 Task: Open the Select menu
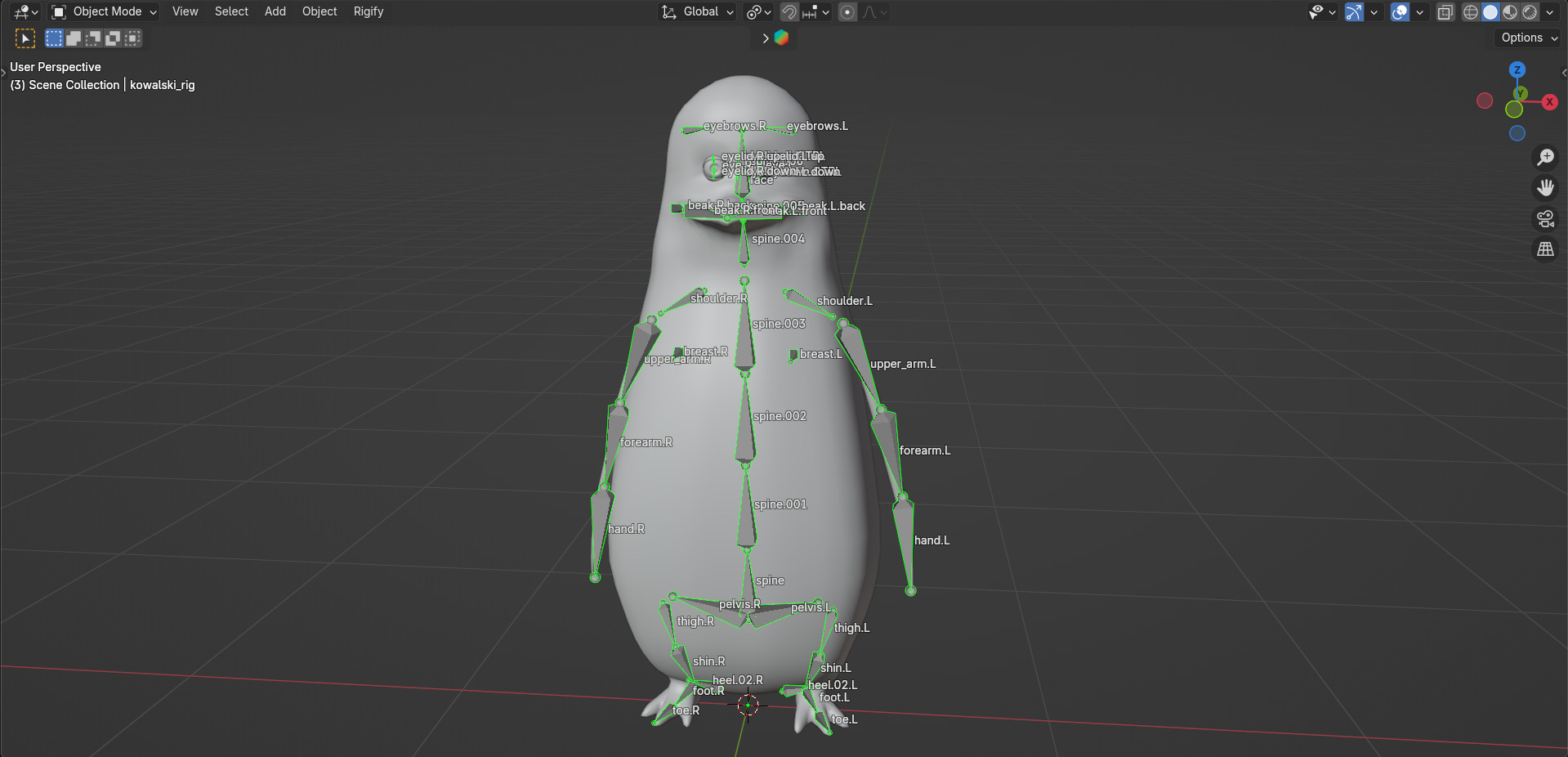pos(231,11)
